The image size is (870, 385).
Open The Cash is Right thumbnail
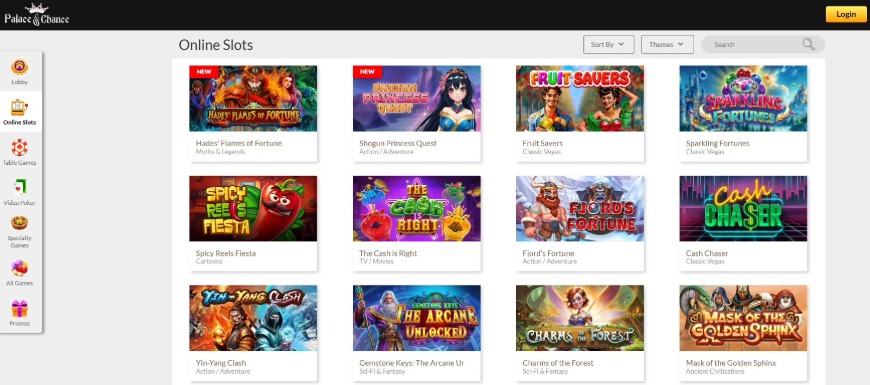coord(417,209)
